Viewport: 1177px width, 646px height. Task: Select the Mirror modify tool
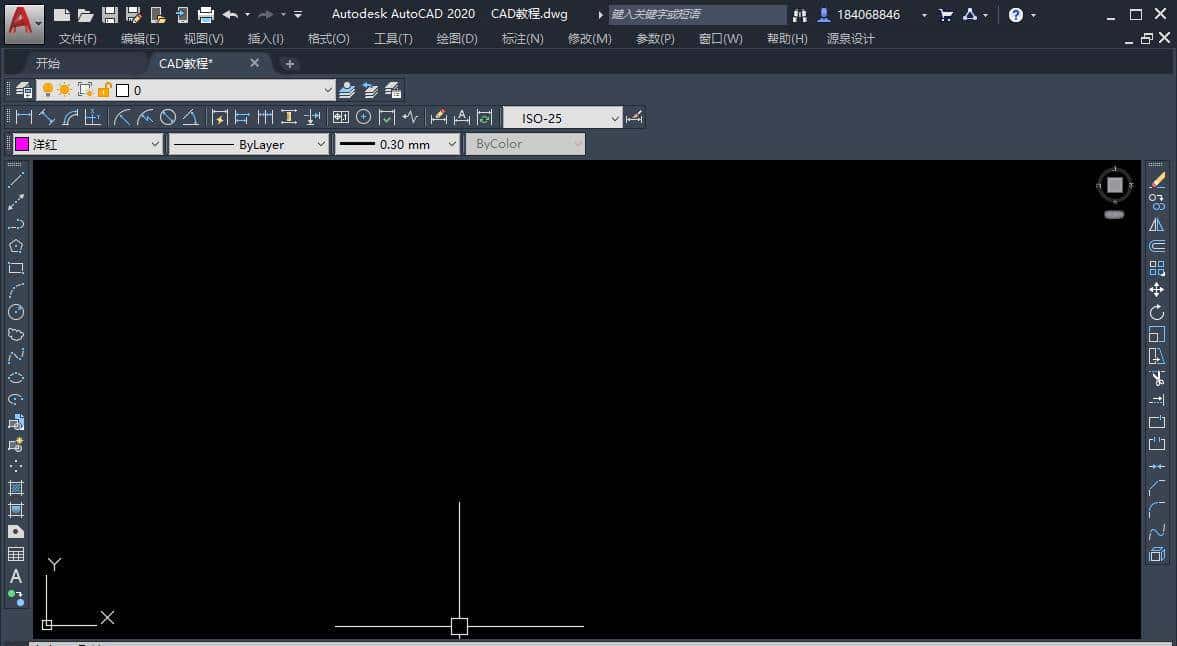tap(1157, 225)
